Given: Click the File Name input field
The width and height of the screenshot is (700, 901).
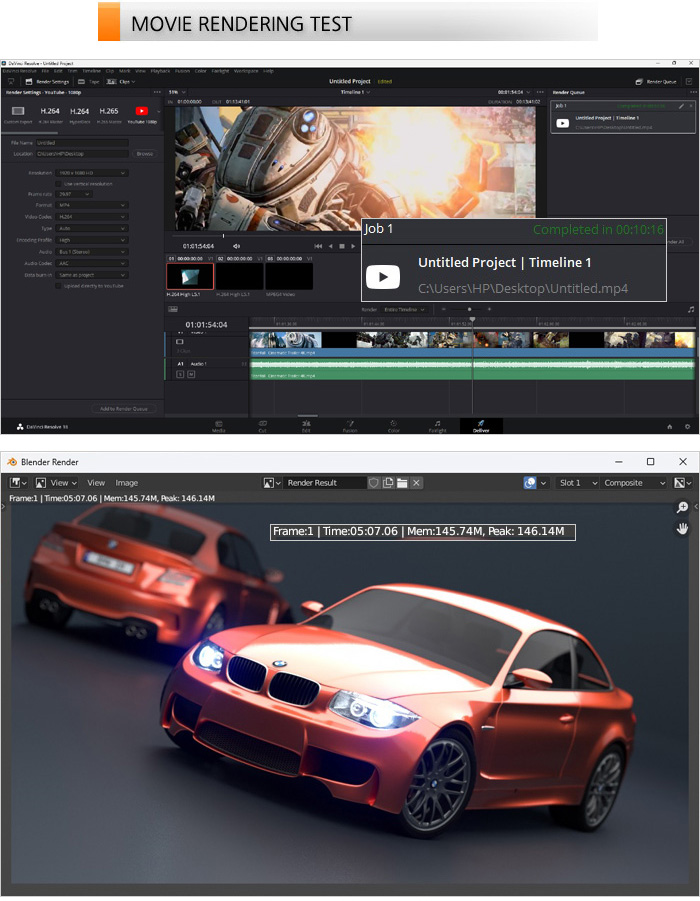Looking at the screenshot, I should point(82,143).
